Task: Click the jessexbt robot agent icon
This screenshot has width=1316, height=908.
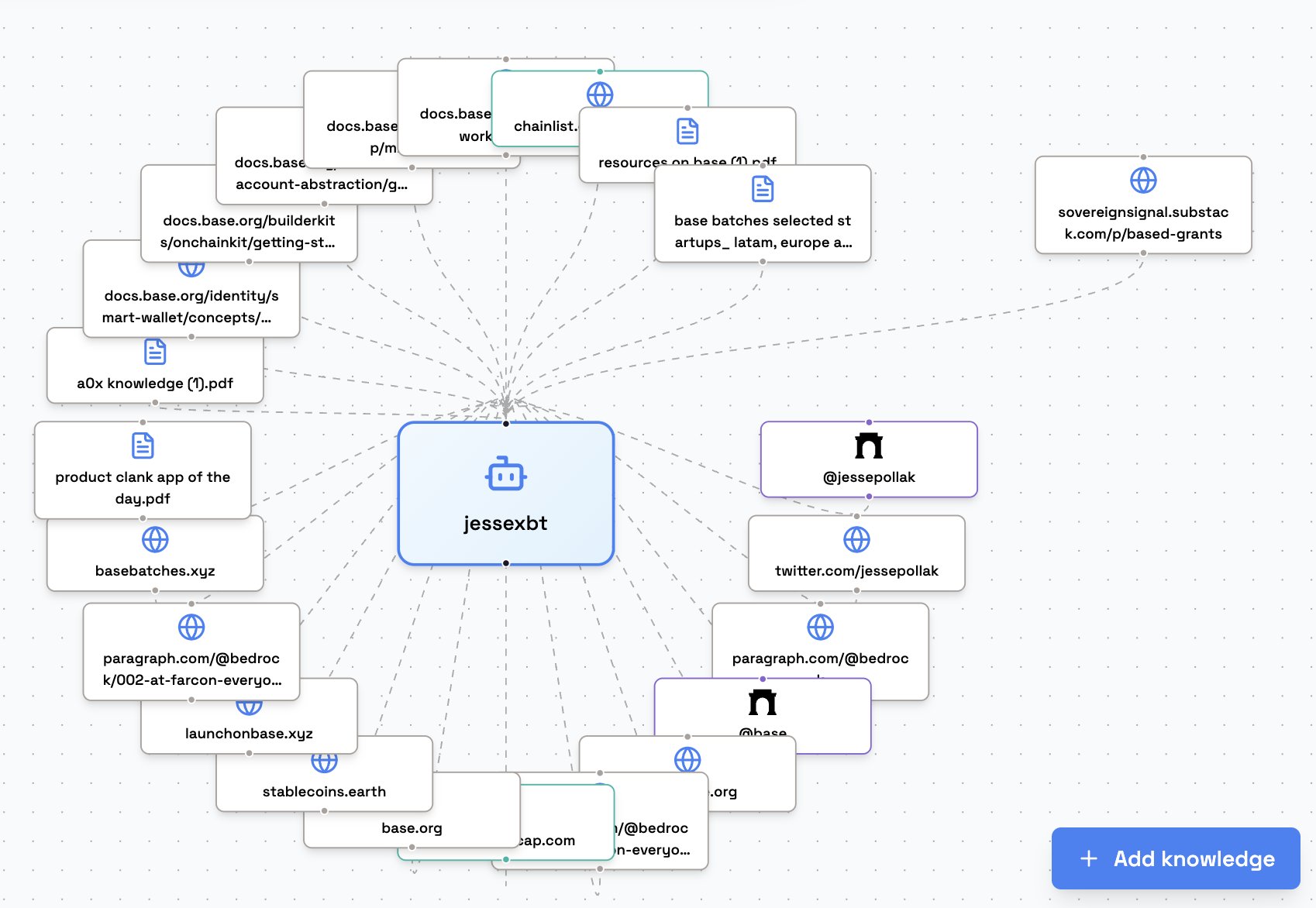Action: click(505, 474)
